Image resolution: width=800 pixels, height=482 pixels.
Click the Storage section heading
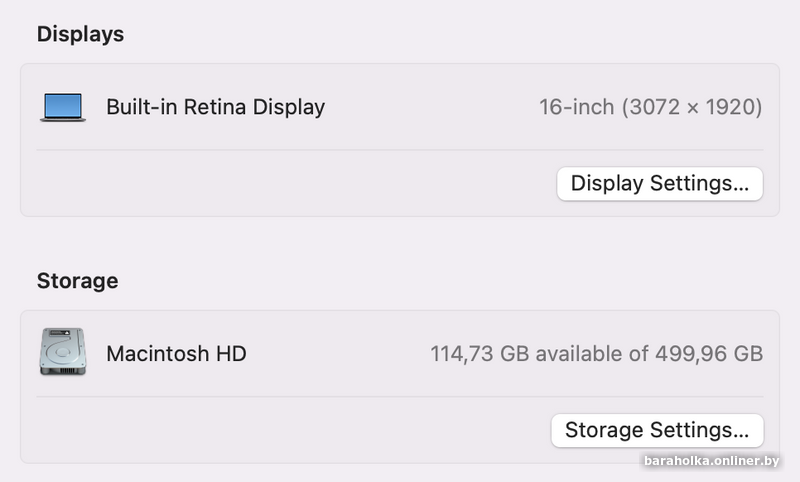78,281
